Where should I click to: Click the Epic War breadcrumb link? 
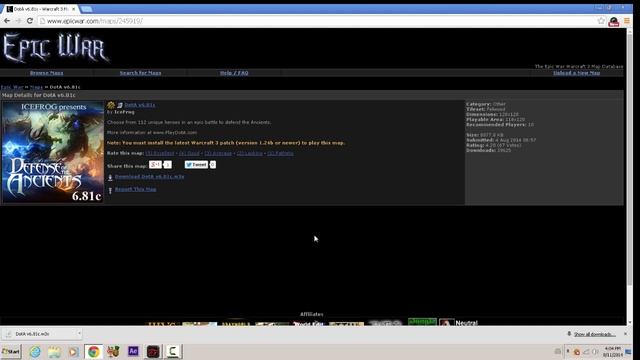pyautogui.click(x=12, y=87)
